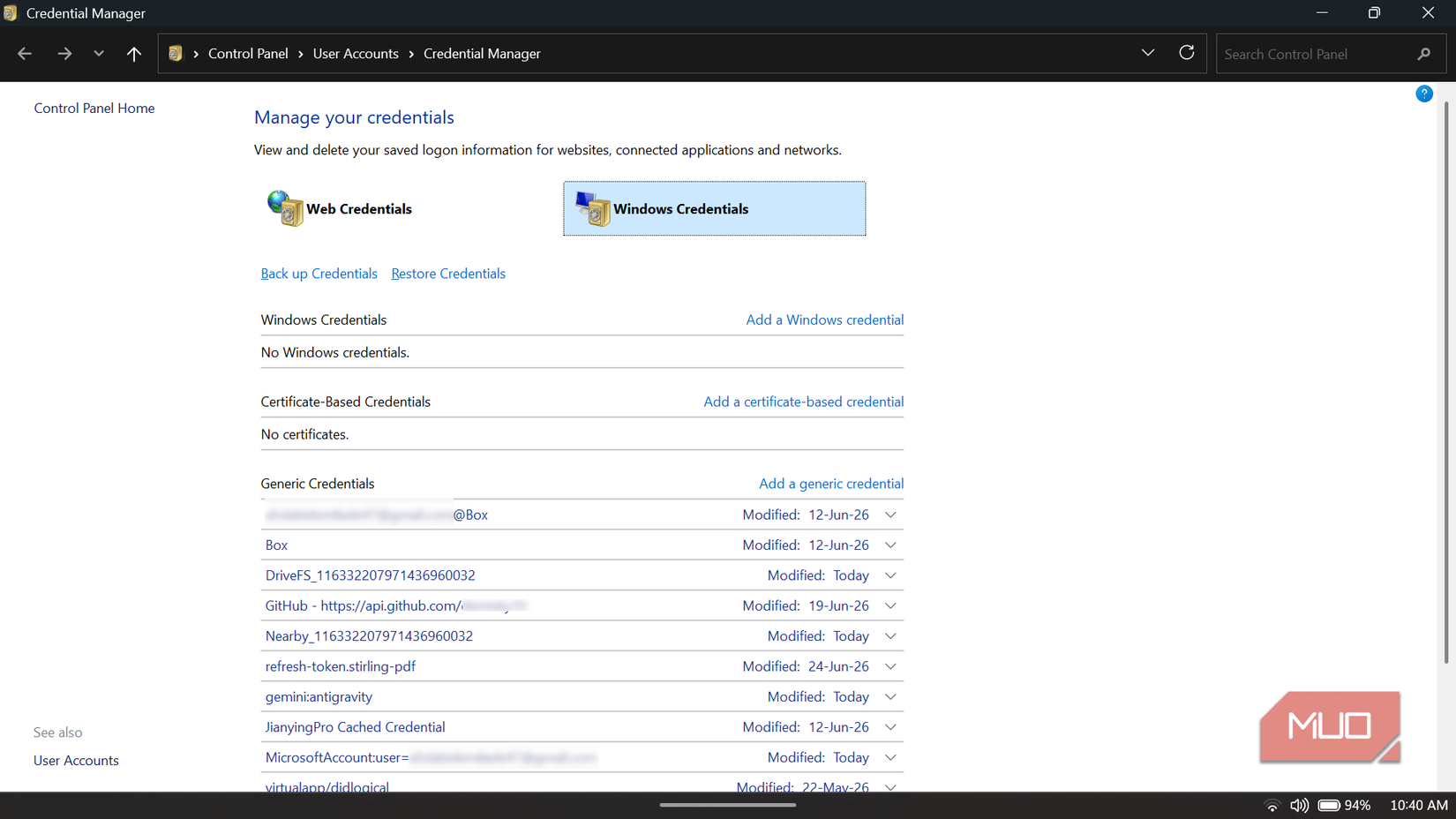This screenshot has width=1456, height=819.
Task: Click Credential Manager in breadcrumb
Action: [482, 54]
